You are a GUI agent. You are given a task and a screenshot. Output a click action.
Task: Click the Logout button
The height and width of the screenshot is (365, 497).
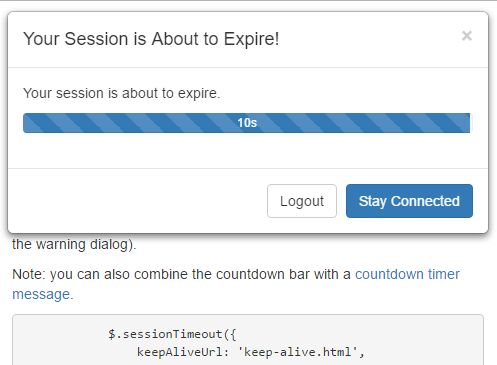[x=302, y=201]
